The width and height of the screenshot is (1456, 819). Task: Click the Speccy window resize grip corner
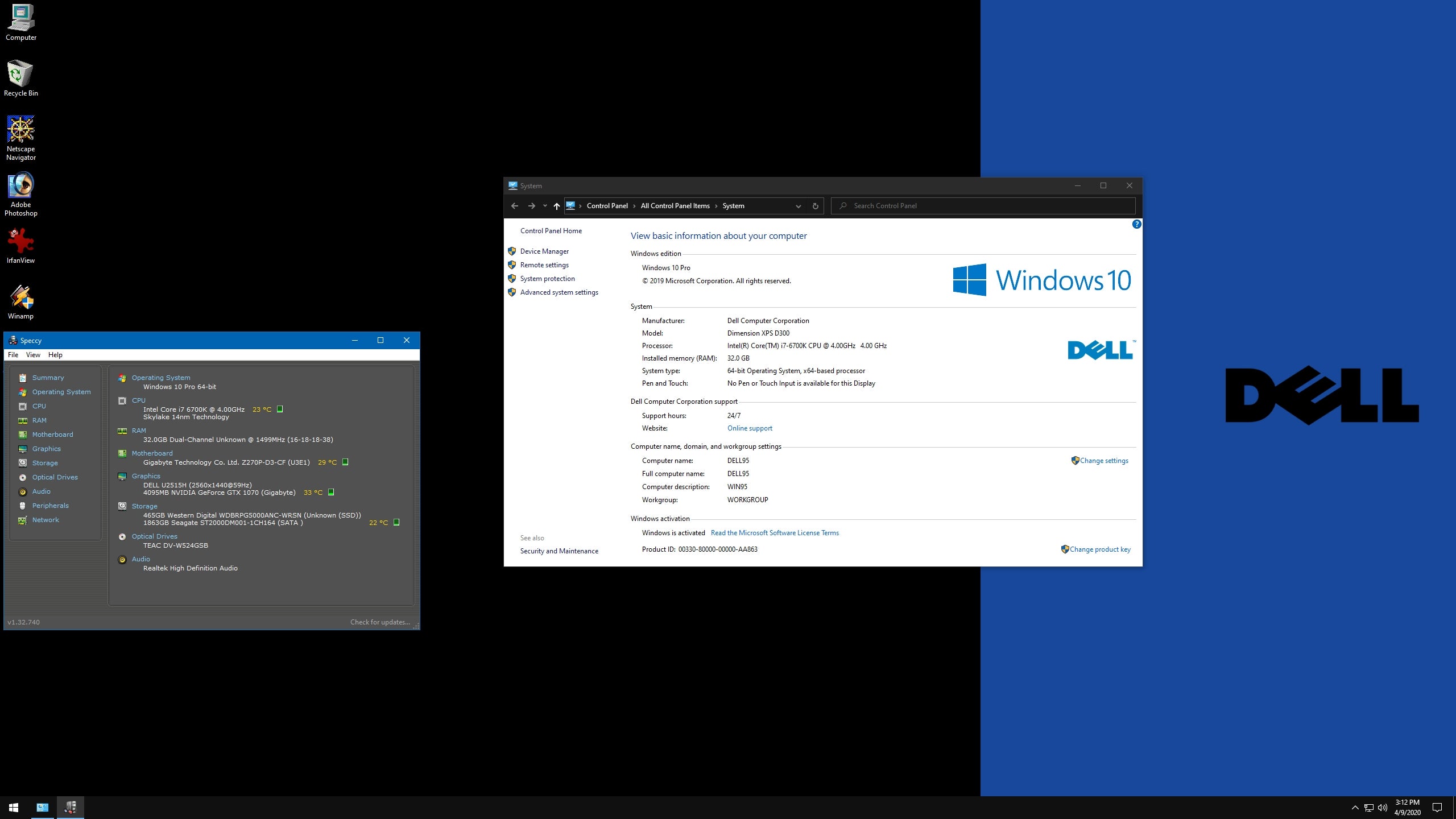416,626
